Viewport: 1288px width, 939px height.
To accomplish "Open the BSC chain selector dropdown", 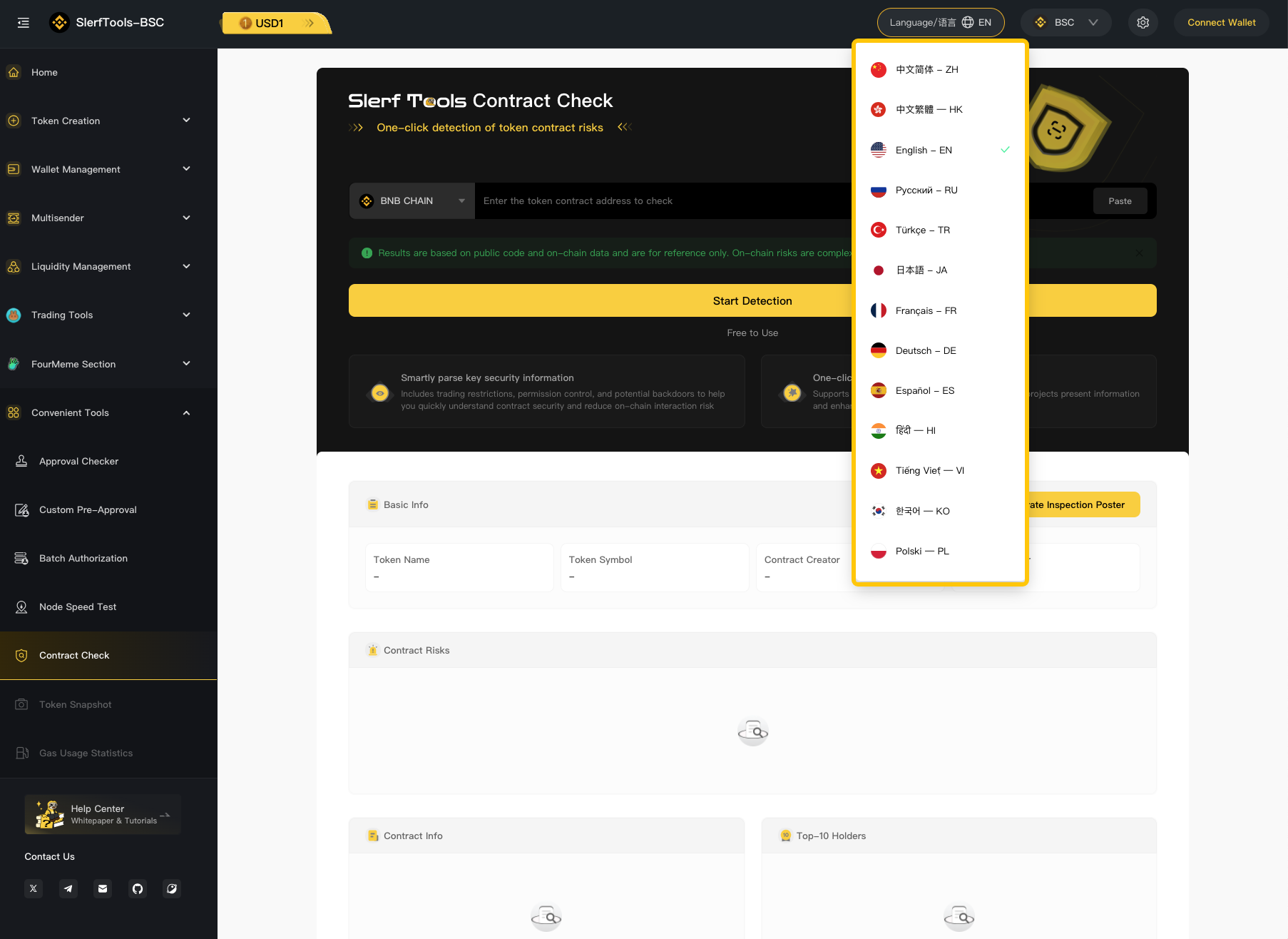I will 1065,23.
